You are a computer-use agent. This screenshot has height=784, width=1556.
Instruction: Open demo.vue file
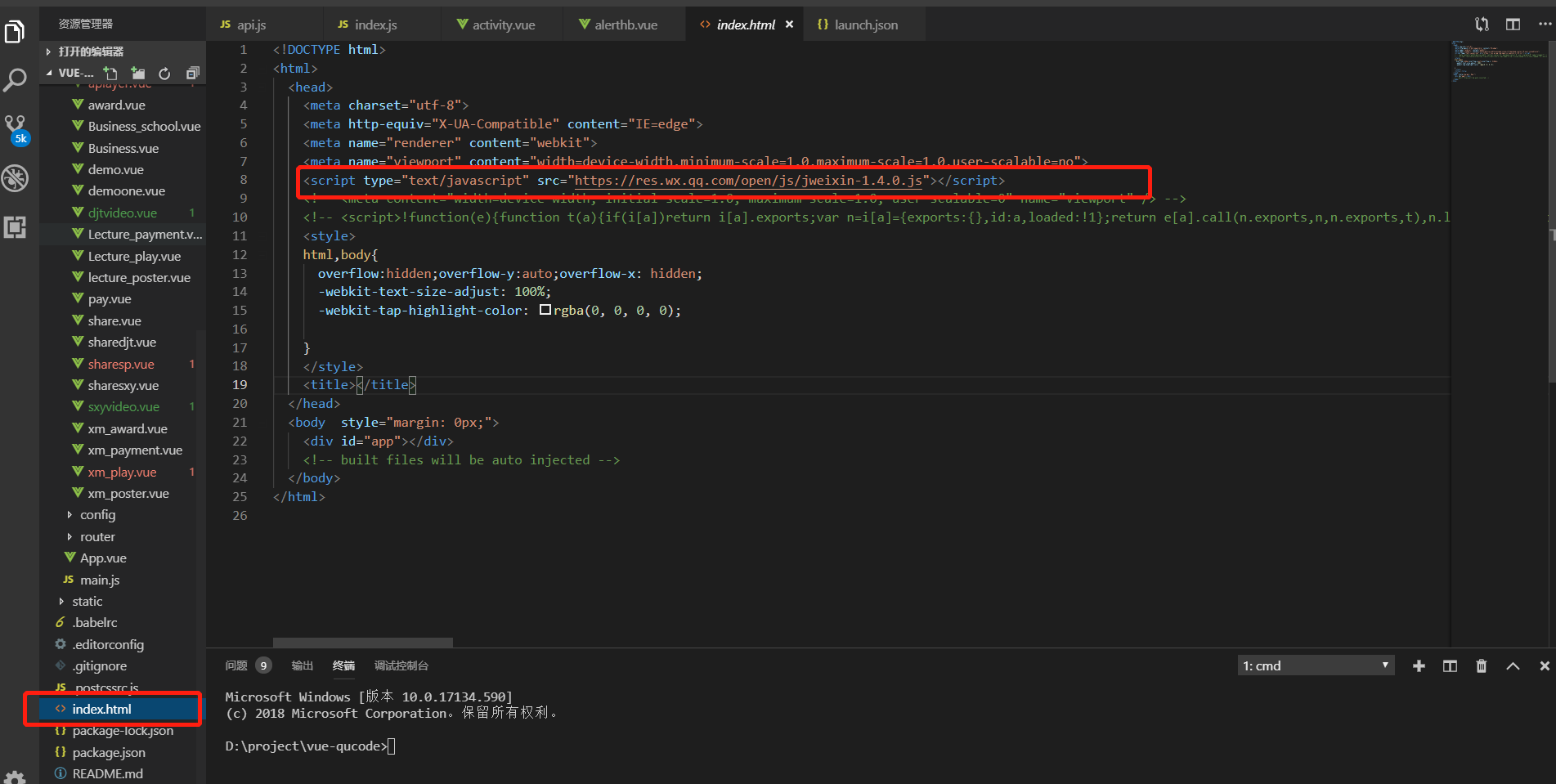click(x=115, y=170)
